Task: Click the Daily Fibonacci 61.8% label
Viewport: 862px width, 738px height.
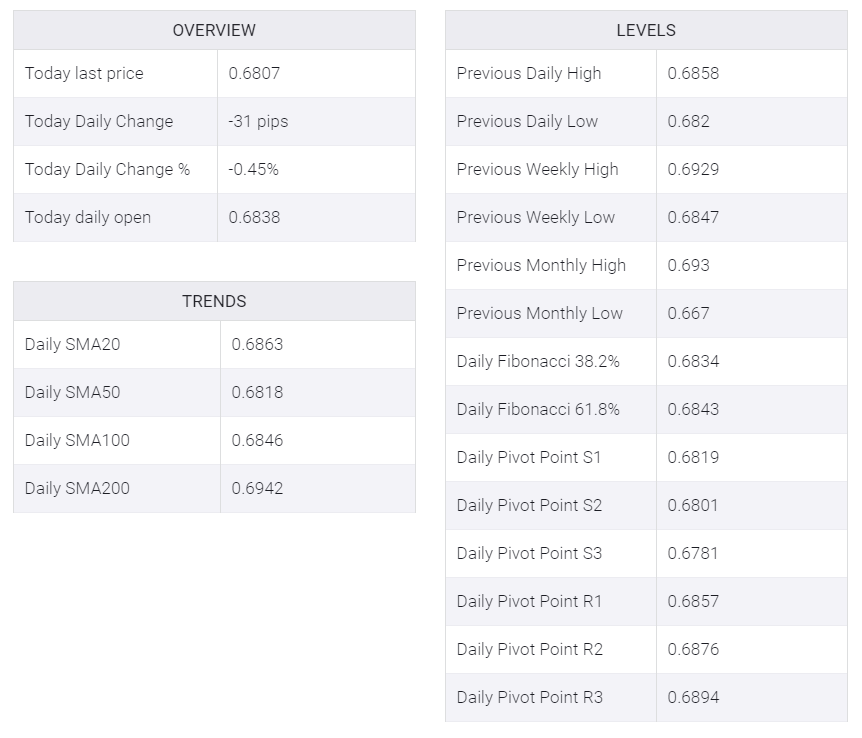Action: pyautogui.click(x=538, y=409)
